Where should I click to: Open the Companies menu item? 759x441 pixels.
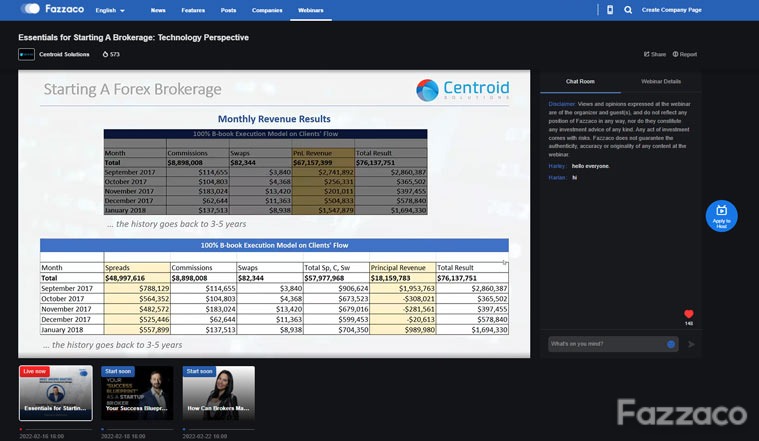(267, 10)
